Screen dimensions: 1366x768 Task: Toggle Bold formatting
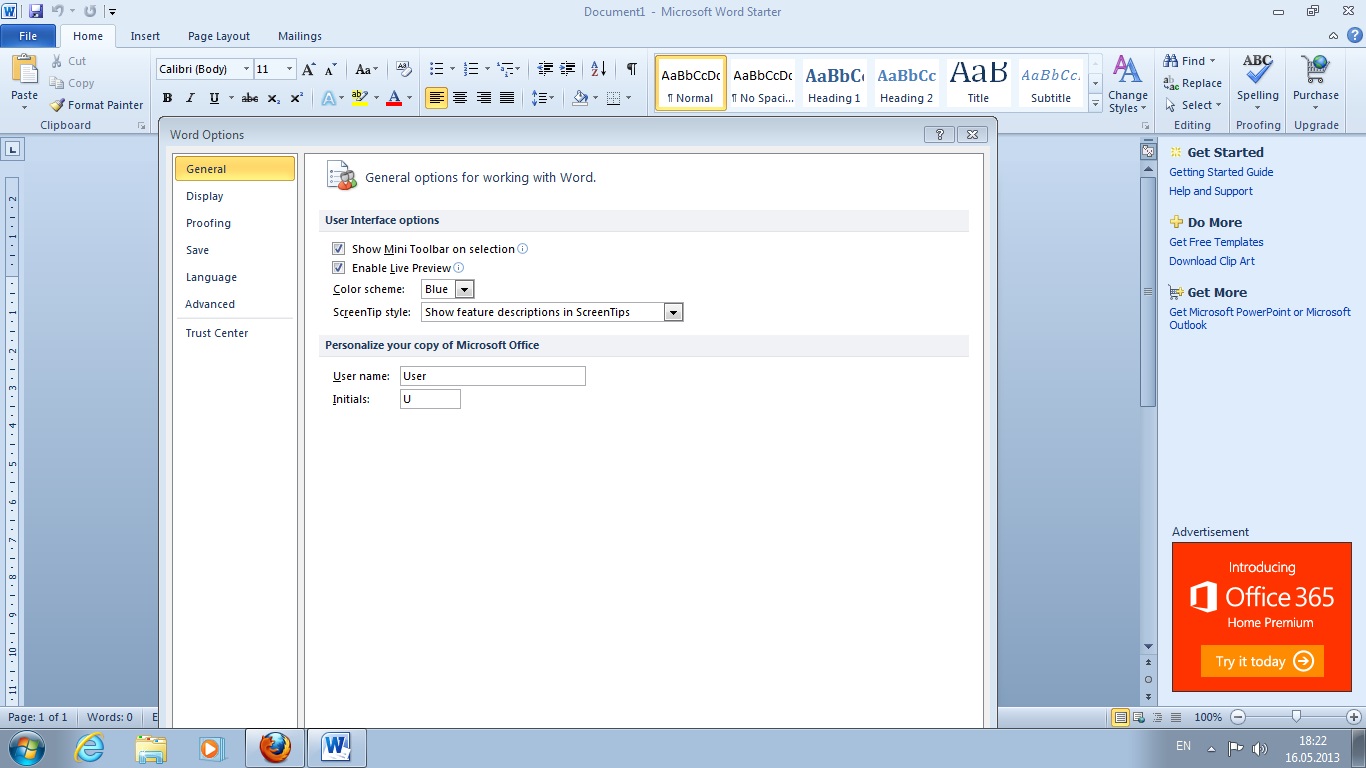(x=167, y=98)
